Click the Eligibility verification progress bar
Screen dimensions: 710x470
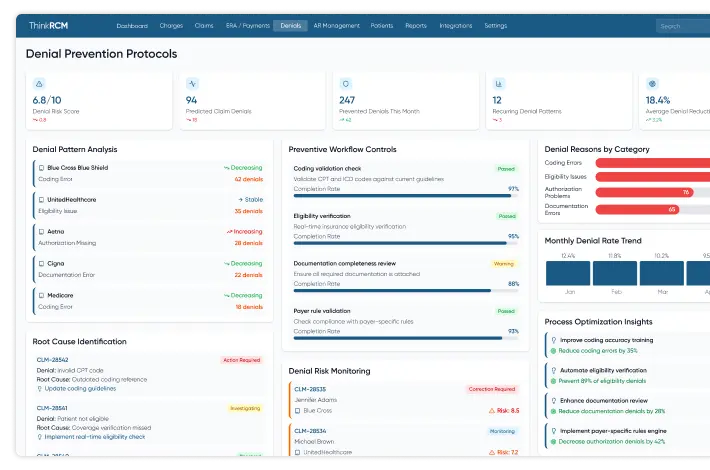click(406, 243)
